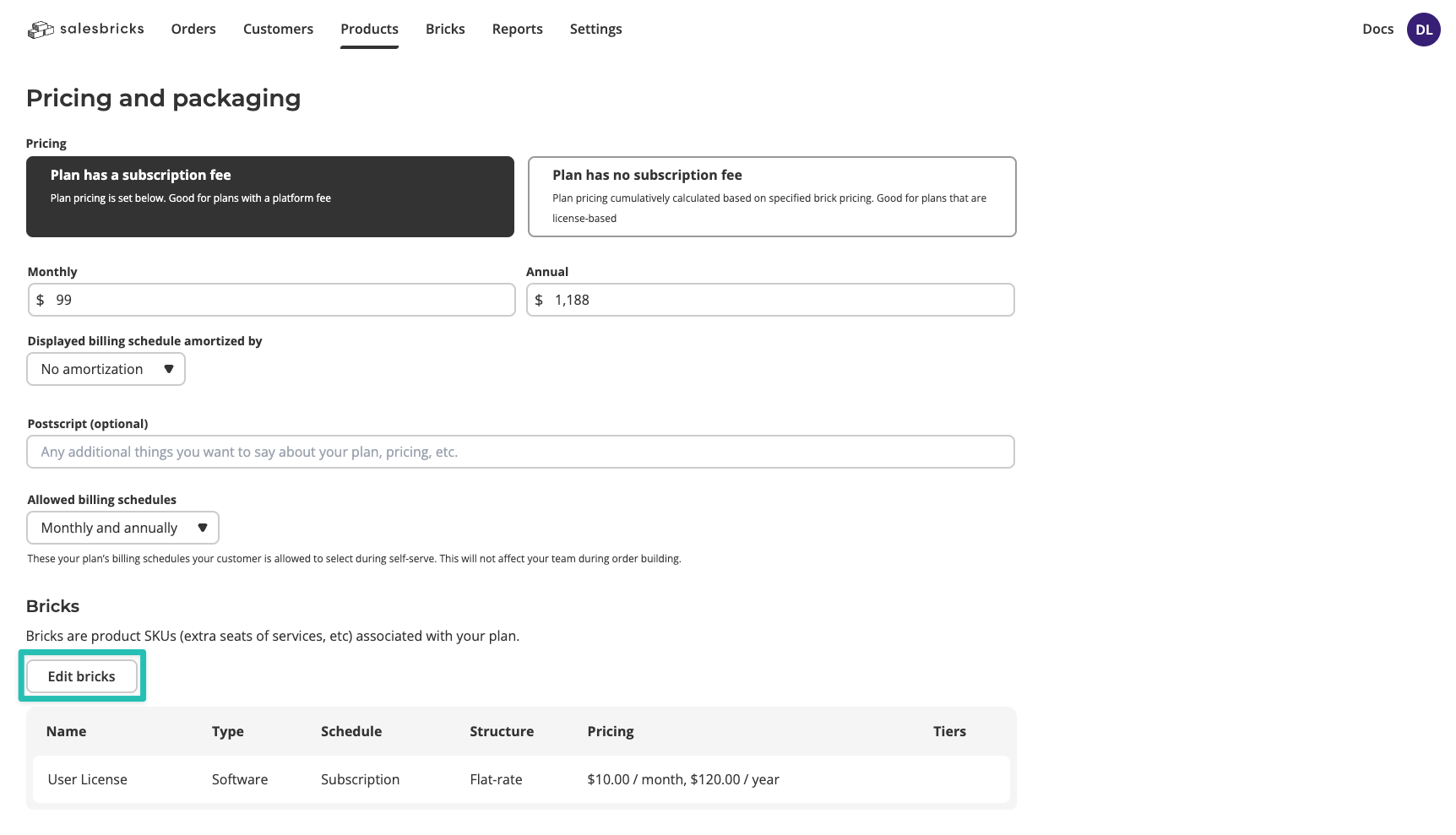Click the Name column header
Viewport: 1456px width, 835px height.
tap(66, 731)
